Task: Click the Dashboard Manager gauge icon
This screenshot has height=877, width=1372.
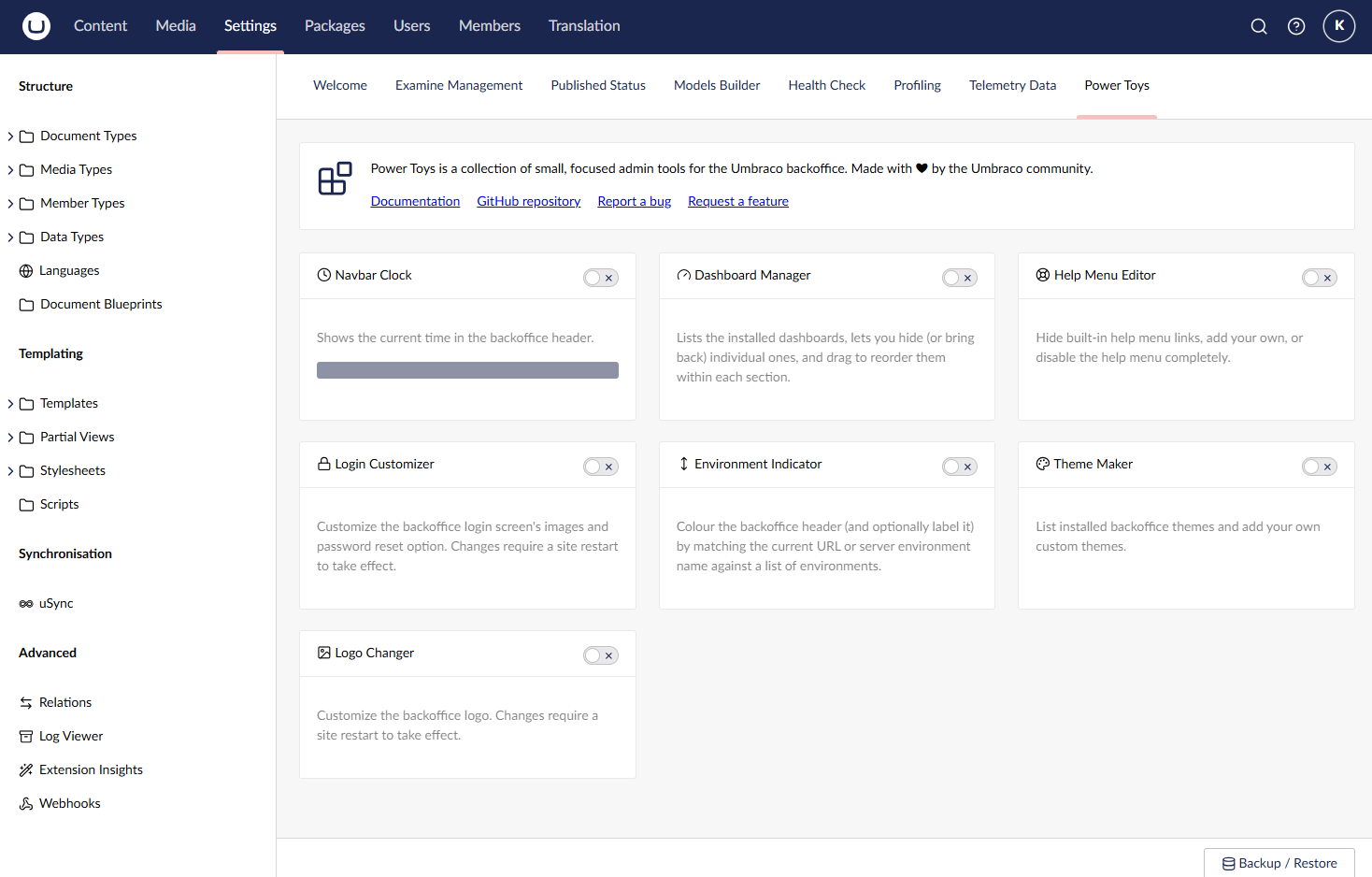Action: [684, 275]
